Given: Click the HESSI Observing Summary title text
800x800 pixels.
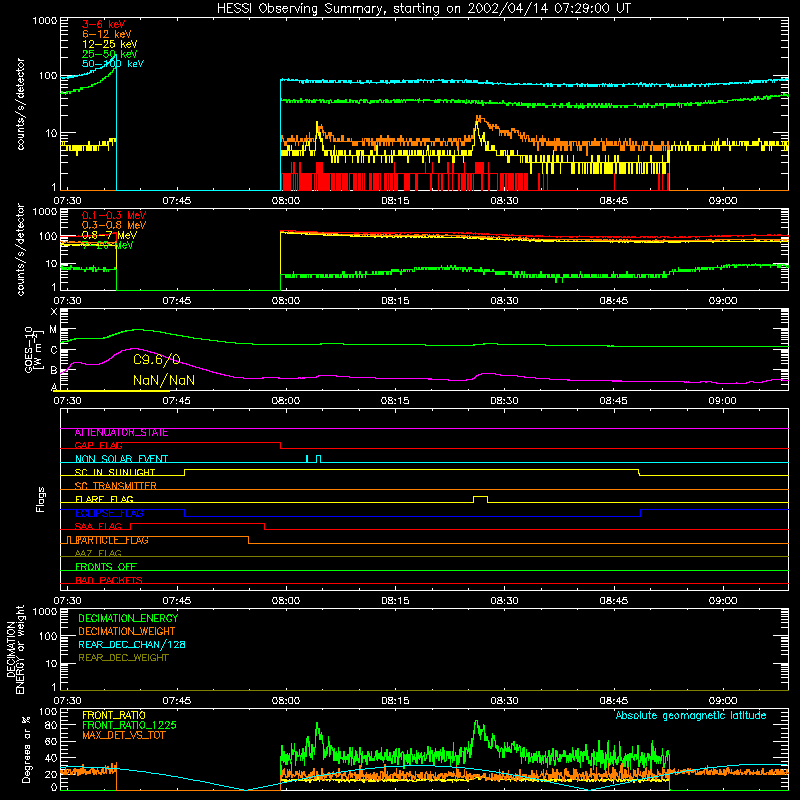Looking at the screenshot, I should point(424,8).
